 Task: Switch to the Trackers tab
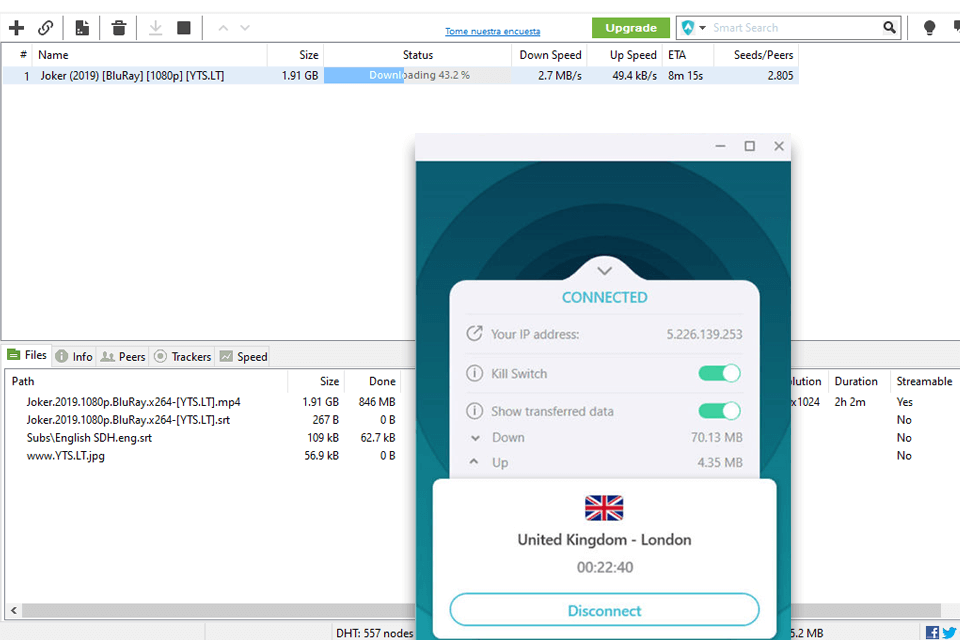coord(182,356)
